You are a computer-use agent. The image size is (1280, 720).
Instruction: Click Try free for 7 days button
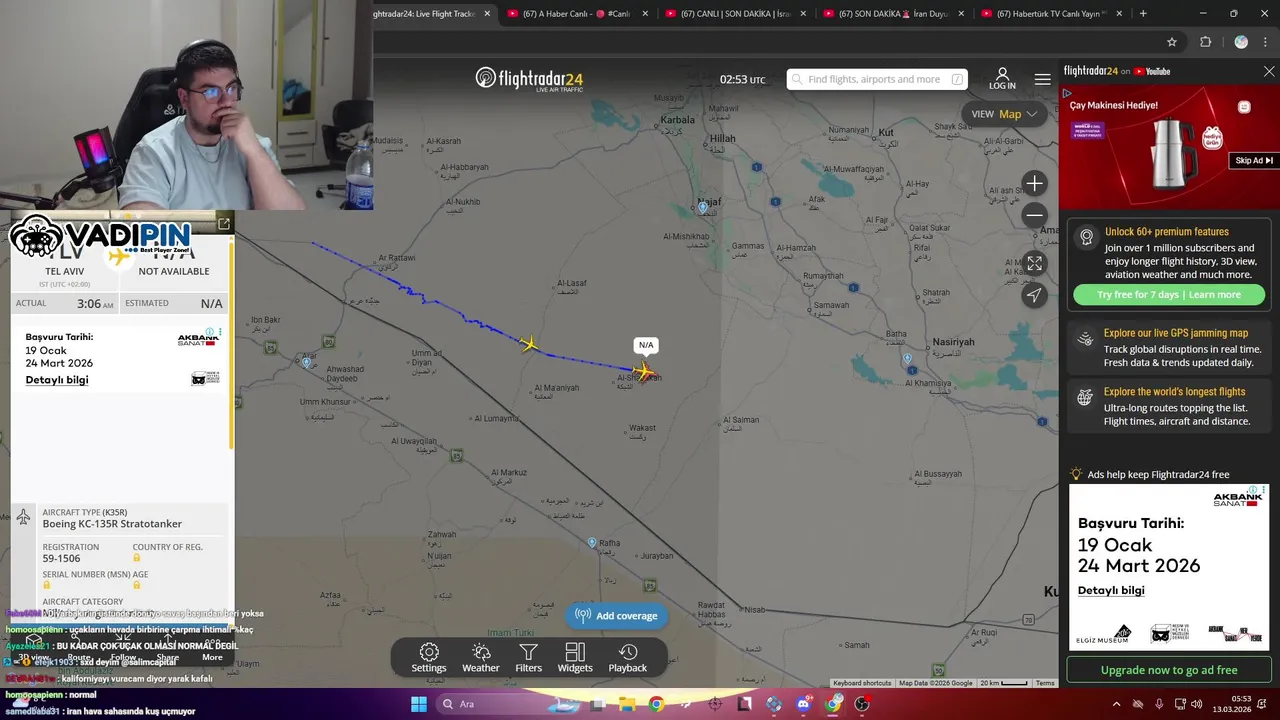(x=1168, y=295)
